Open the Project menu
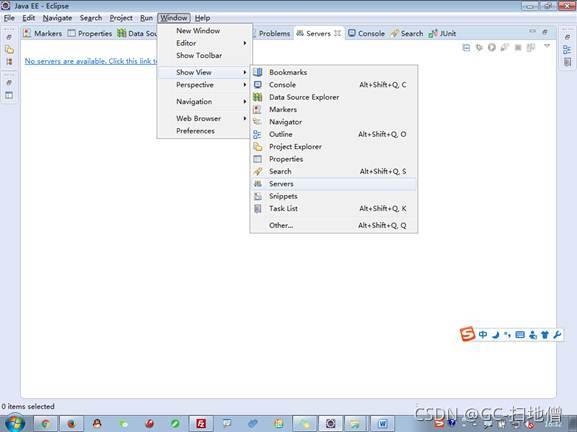The height and width of the screenshot is (432, 577). click(x=121, y=18)
